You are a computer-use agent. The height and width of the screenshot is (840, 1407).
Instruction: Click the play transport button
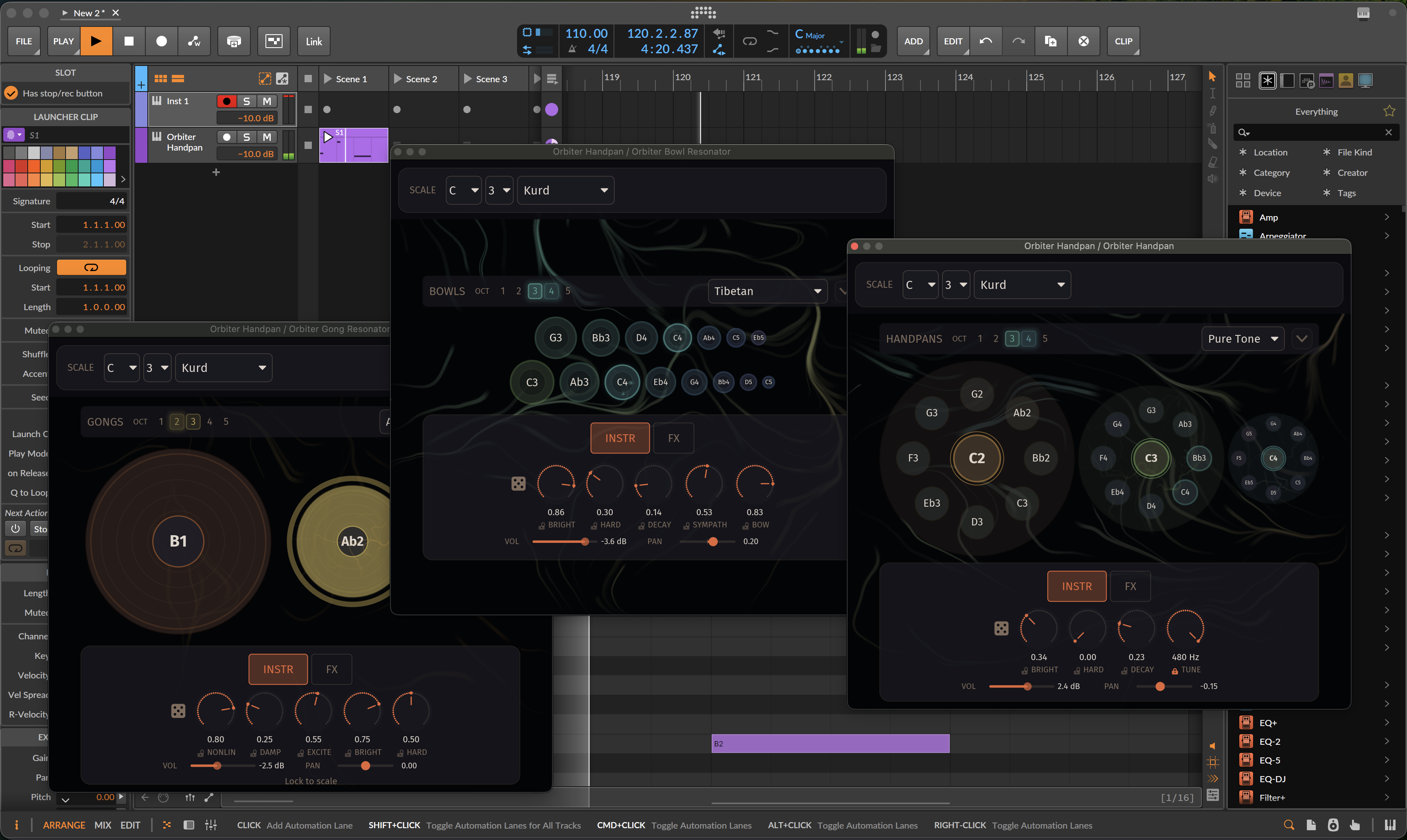(96, 41)
